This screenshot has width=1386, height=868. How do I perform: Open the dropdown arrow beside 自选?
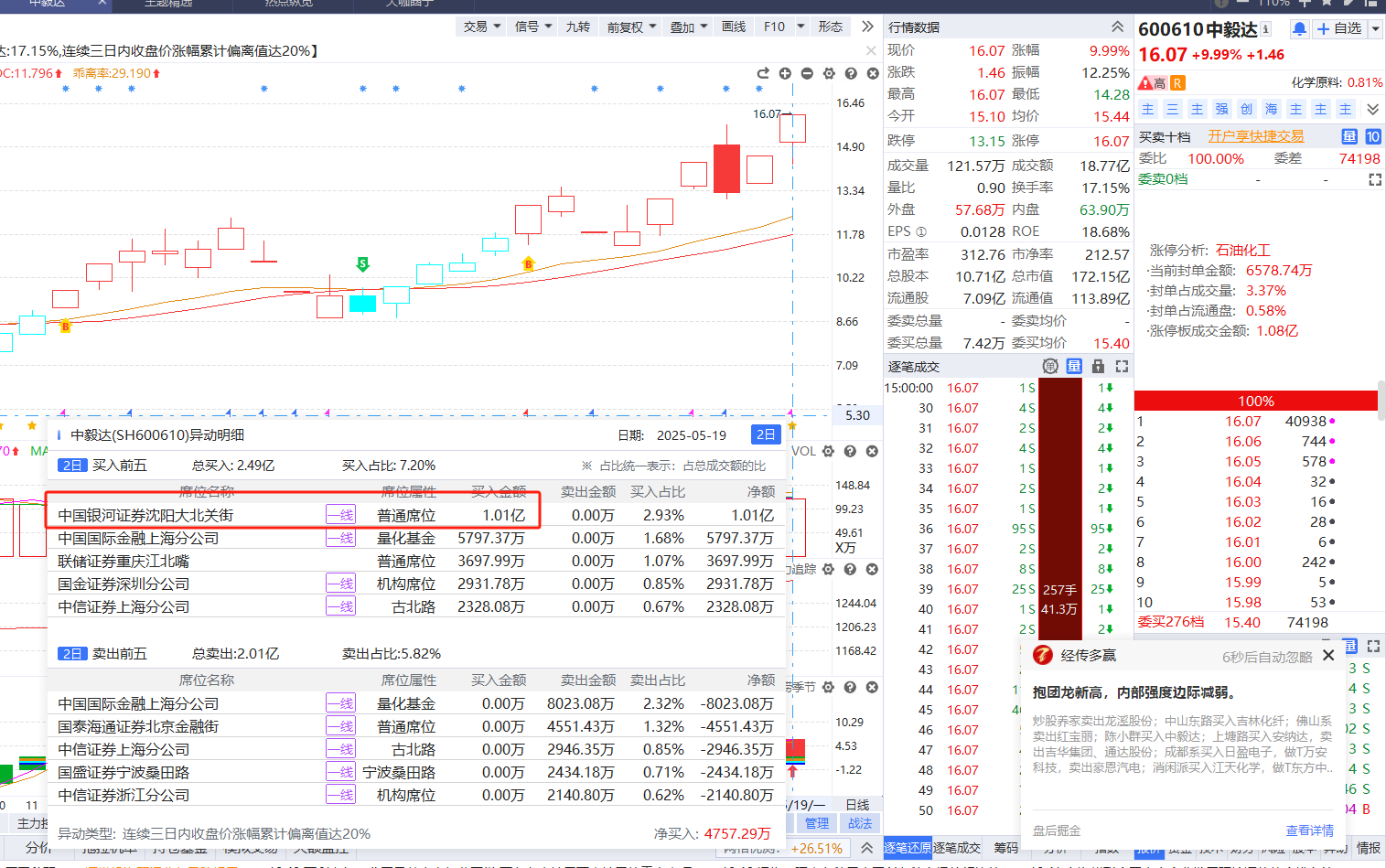[x=1375, y=29]
